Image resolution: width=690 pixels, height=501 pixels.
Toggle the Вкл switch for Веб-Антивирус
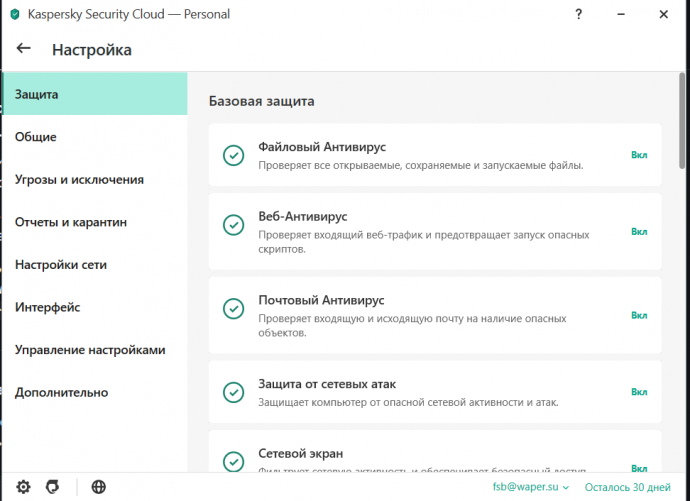point(639,231)
